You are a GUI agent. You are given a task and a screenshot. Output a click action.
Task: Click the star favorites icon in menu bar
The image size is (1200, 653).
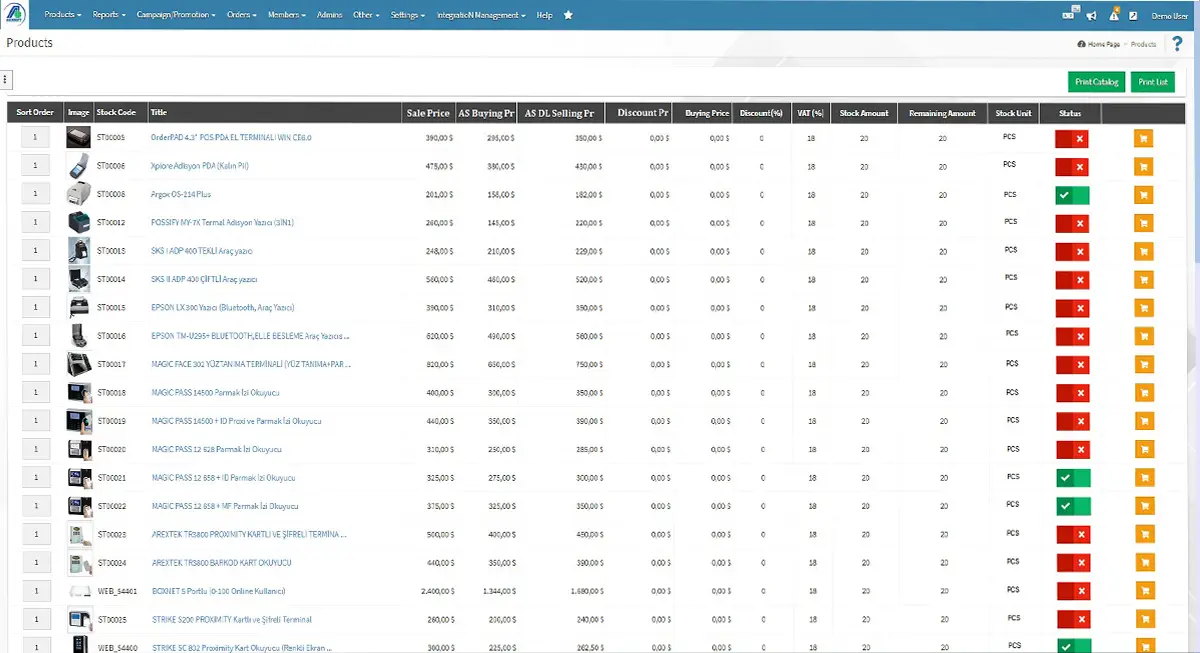[x=568, y=15]
